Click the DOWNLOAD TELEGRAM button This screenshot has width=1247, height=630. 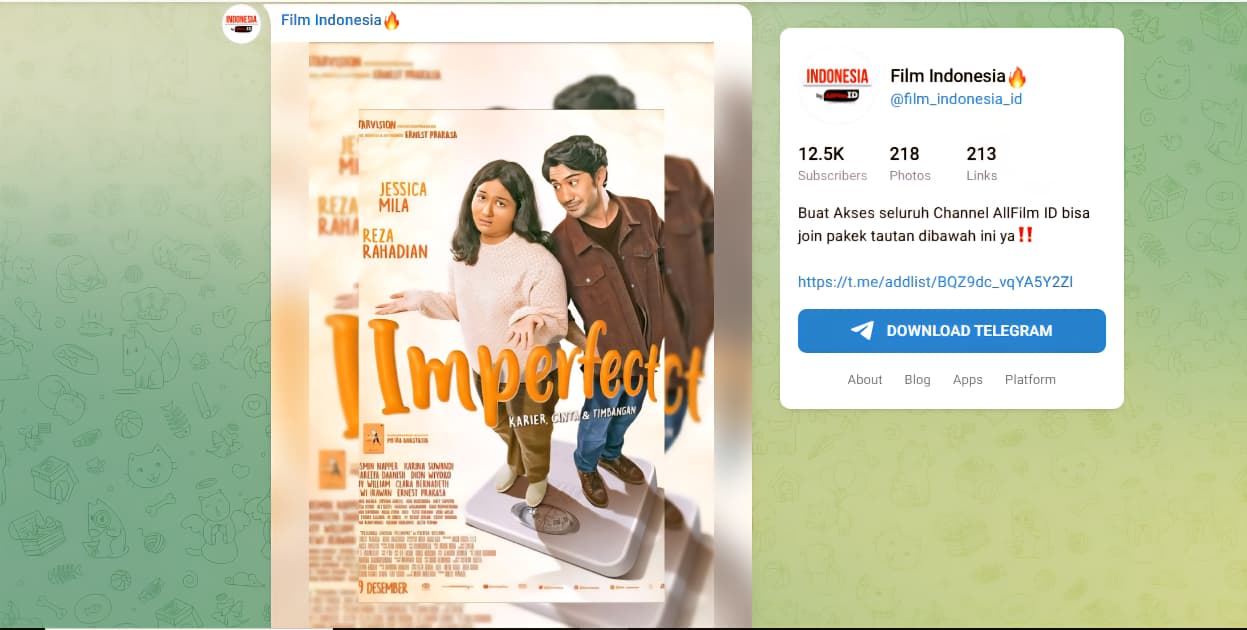pos(952,331)
